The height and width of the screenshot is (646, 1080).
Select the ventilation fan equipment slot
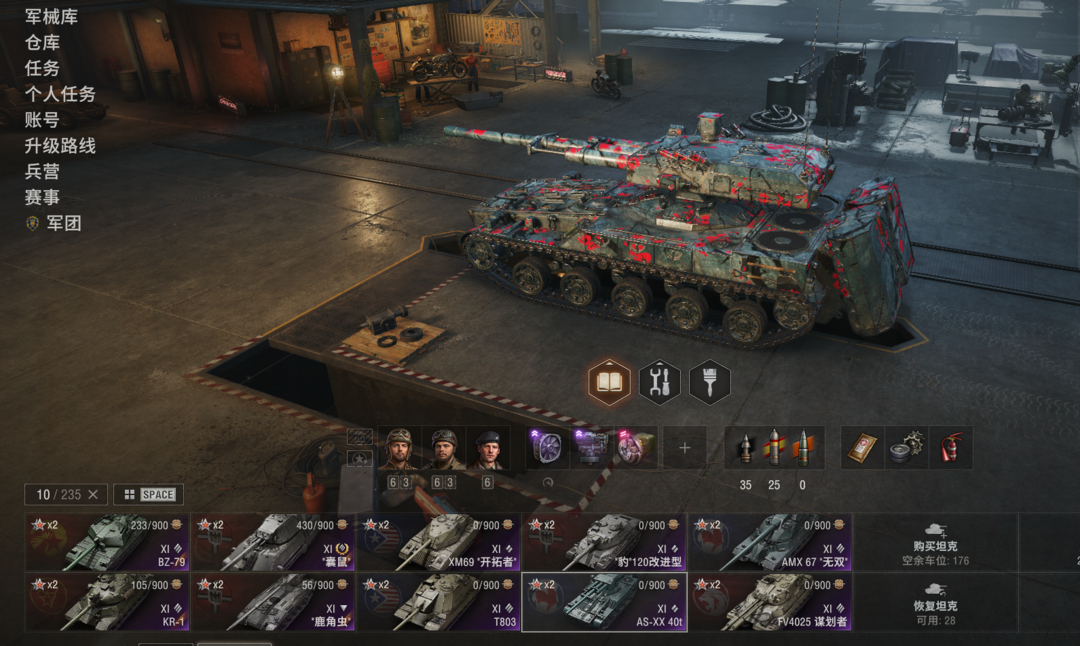(x=548, y=448)
